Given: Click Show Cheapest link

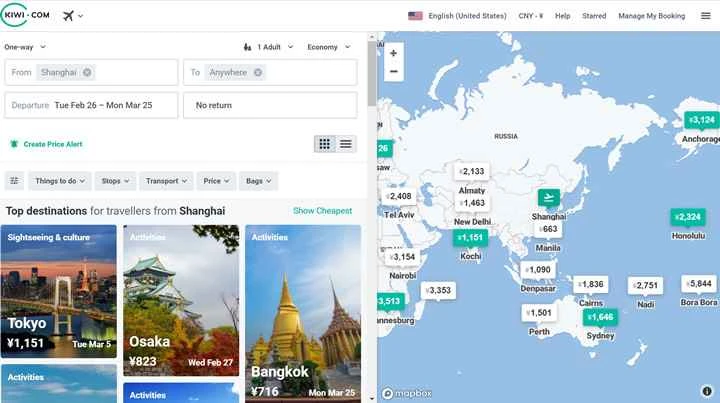Looking at the screenshot, I should click(x=322, y=211).
